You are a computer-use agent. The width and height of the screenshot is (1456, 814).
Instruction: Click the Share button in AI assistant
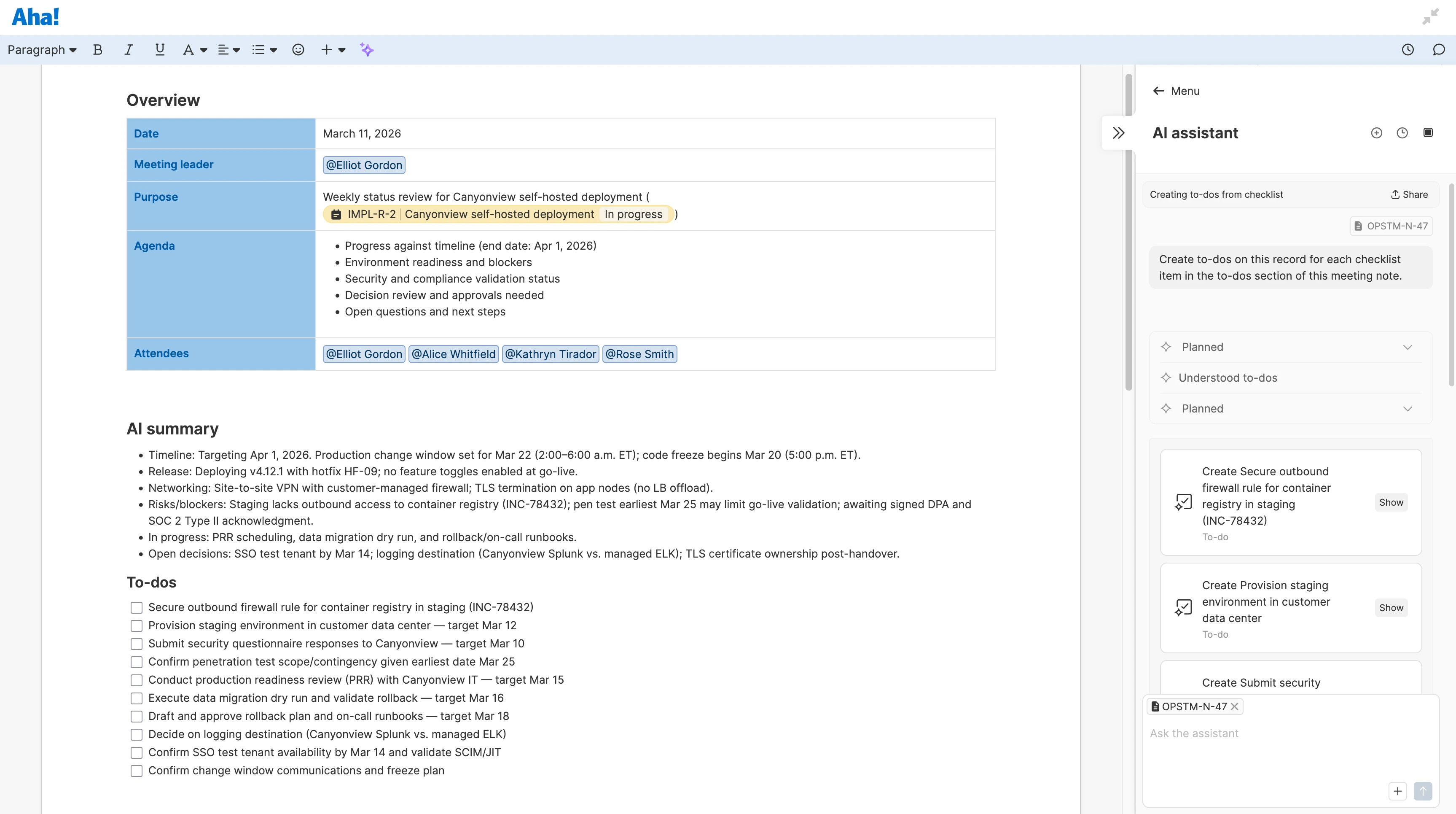[x=1408, y=194]
